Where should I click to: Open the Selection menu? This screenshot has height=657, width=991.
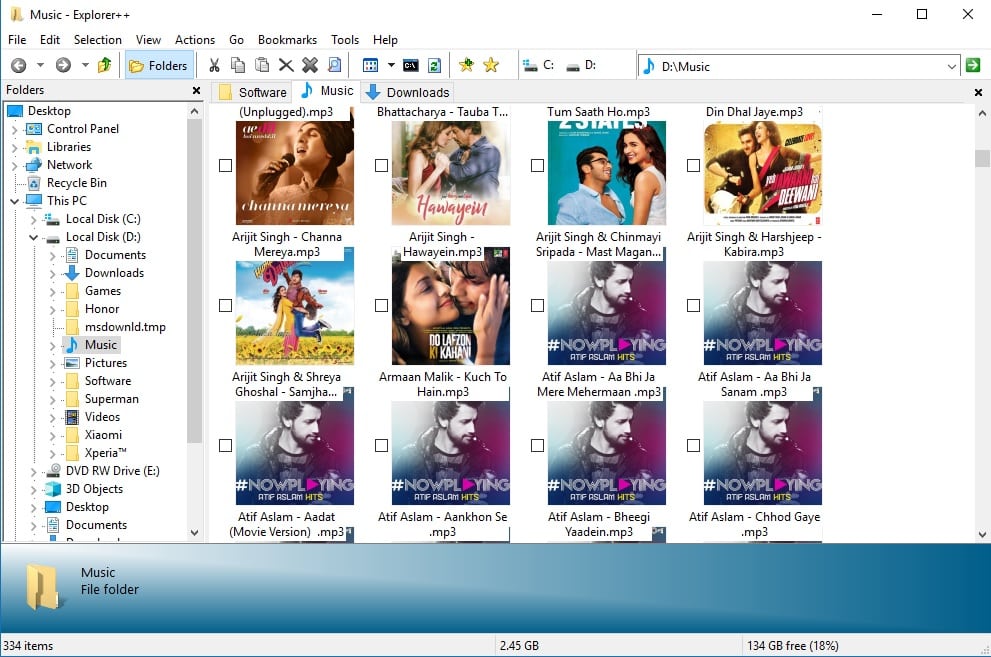tap(97, 40)
